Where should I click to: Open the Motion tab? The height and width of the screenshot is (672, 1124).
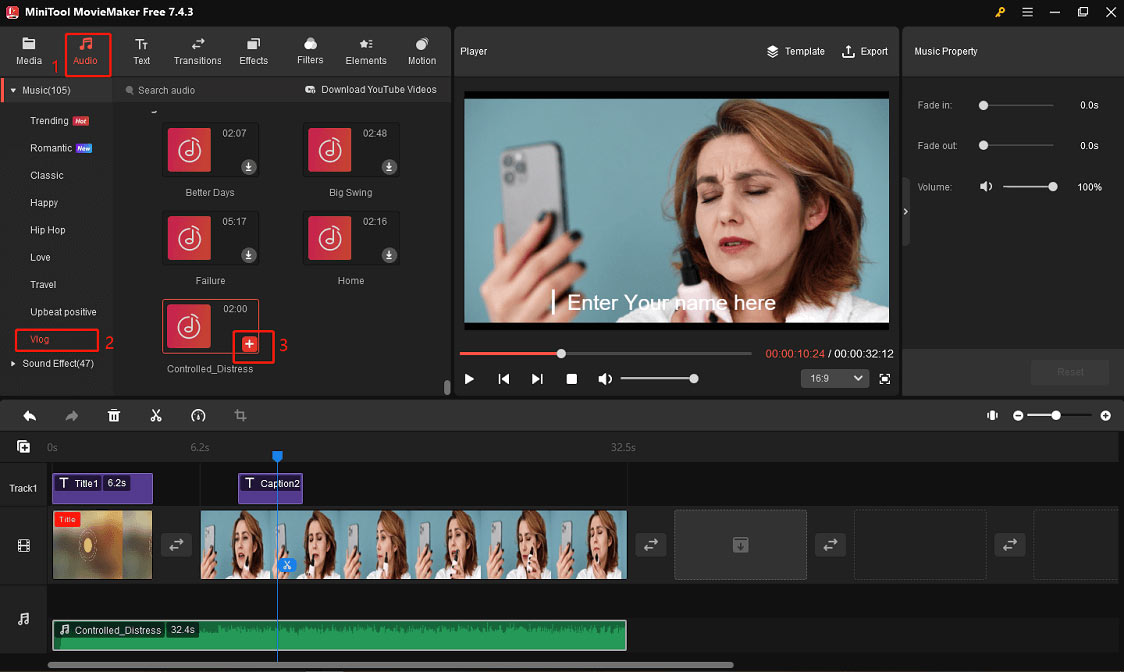coord(422,52)
